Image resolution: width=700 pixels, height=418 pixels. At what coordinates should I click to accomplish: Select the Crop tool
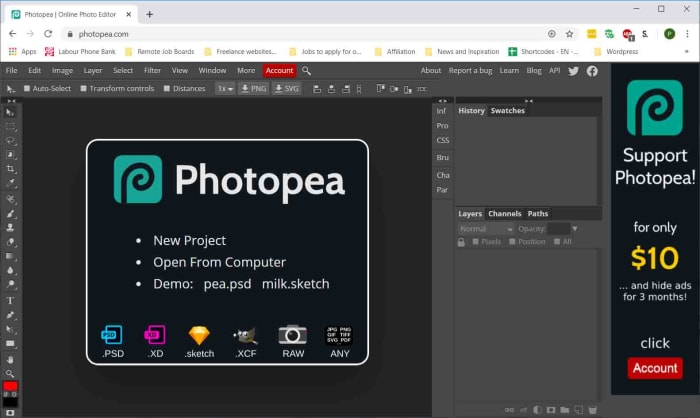coord(10,169)
